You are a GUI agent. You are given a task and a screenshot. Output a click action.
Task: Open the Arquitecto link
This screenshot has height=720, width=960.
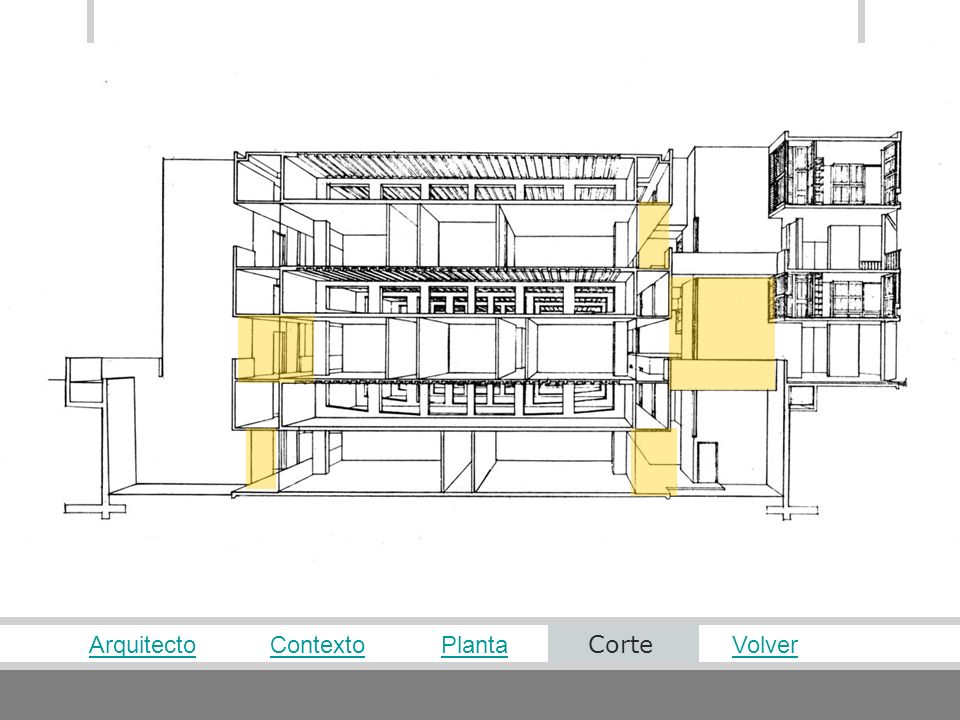[142, 645]
